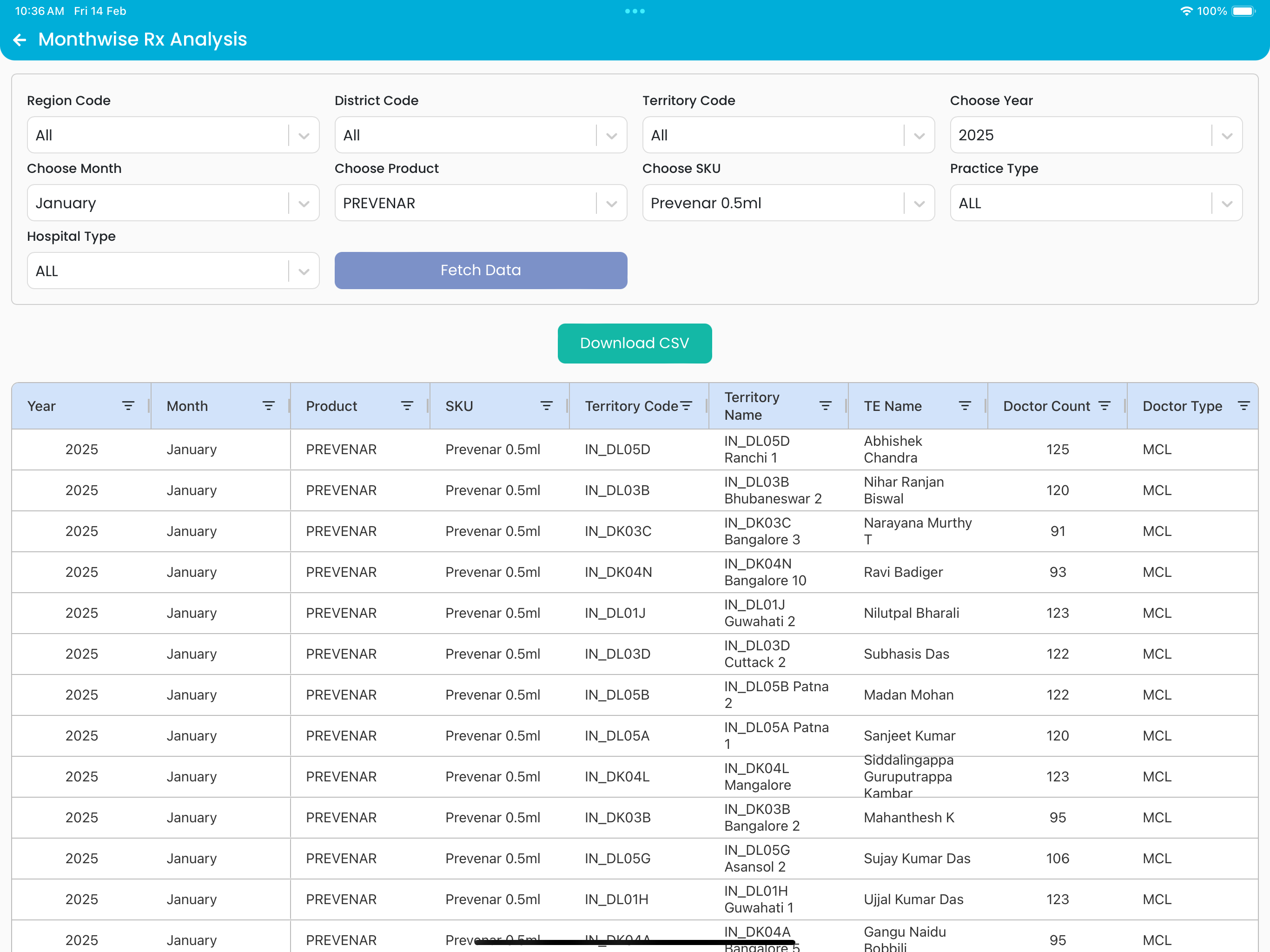Open the Territory Code column filter icon
Screen dimensions: 1270x952
pyautogui.click(x=686, y=406)
